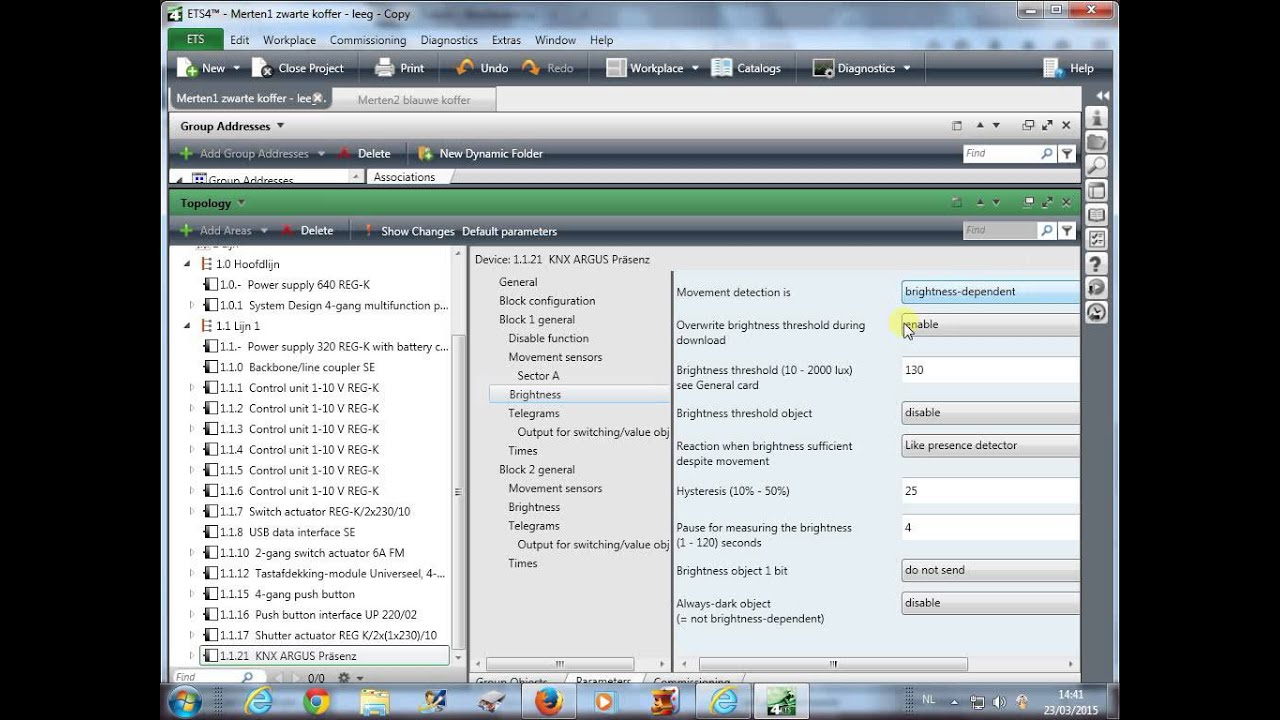
Task: Open the Extras menu
Action: pos(506,40)
